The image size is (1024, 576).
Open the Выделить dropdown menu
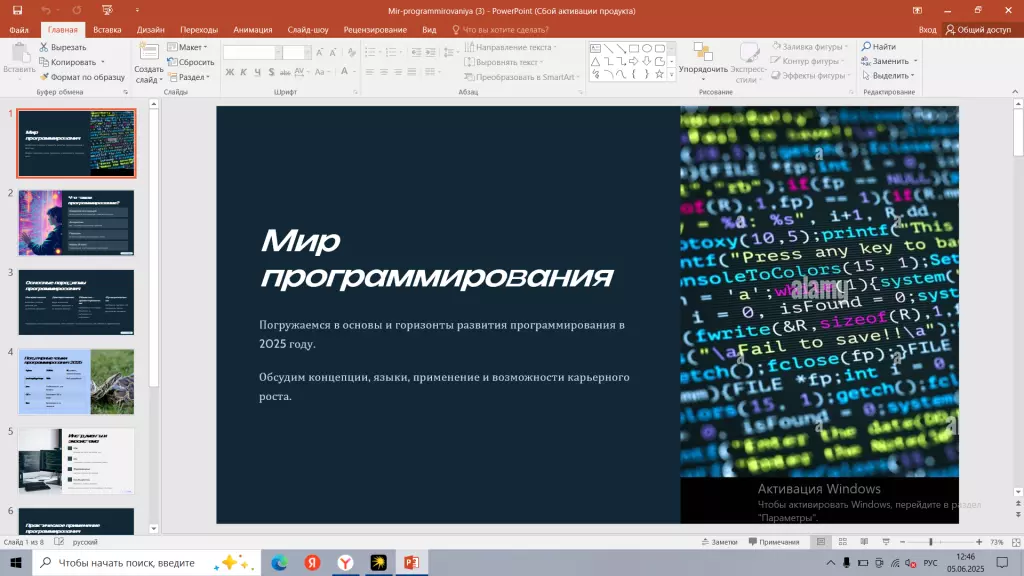click(x=887, y=75)
